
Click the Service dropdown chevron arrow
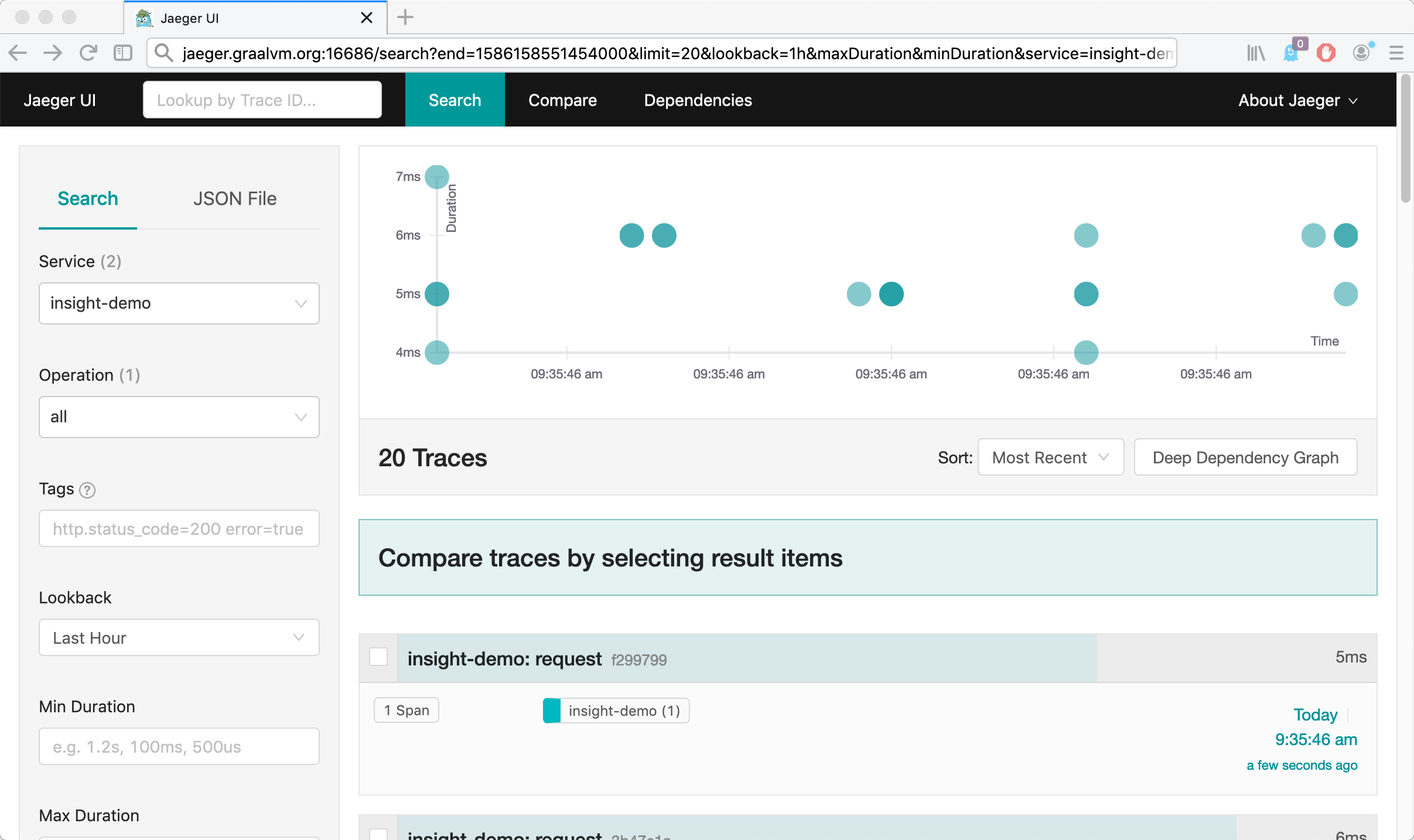click(301, 303)
